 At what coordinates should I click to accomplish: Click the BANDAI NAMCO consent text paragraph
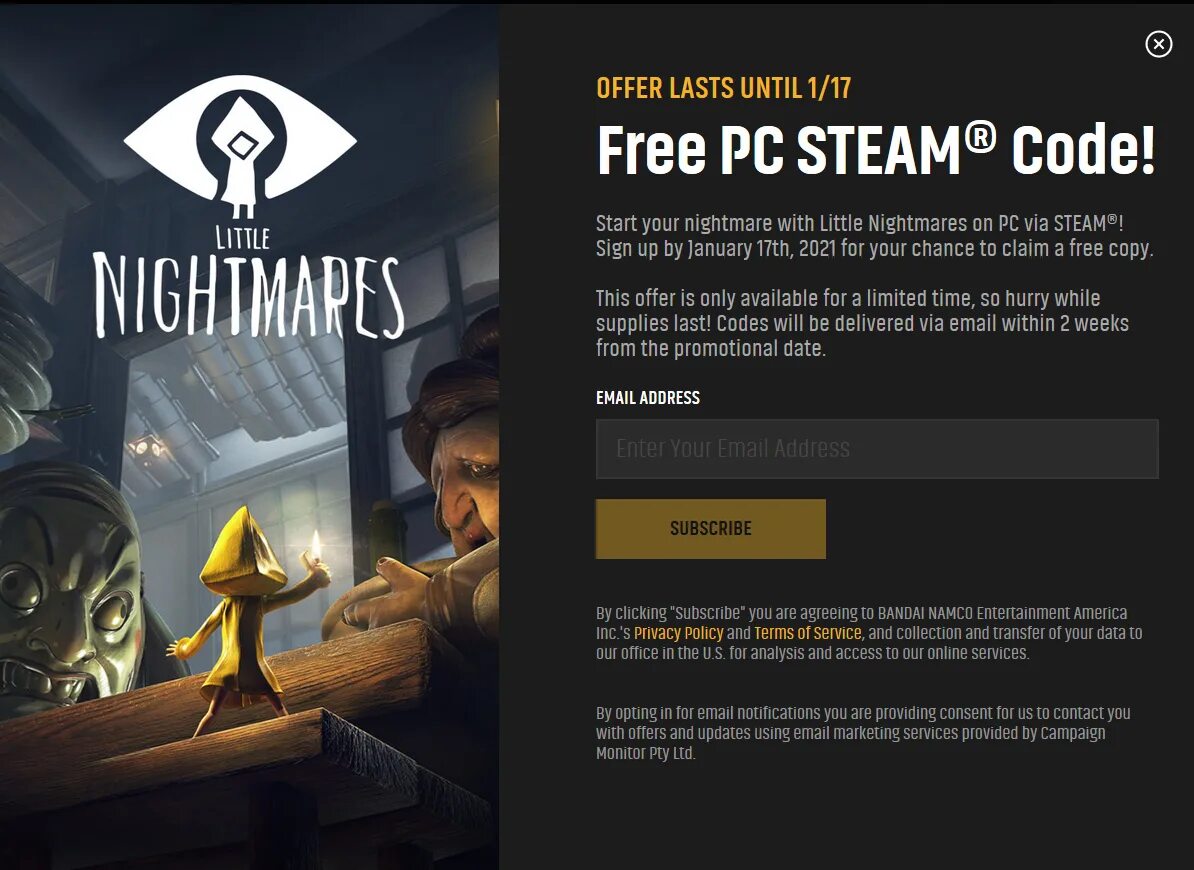pos(869,633)
